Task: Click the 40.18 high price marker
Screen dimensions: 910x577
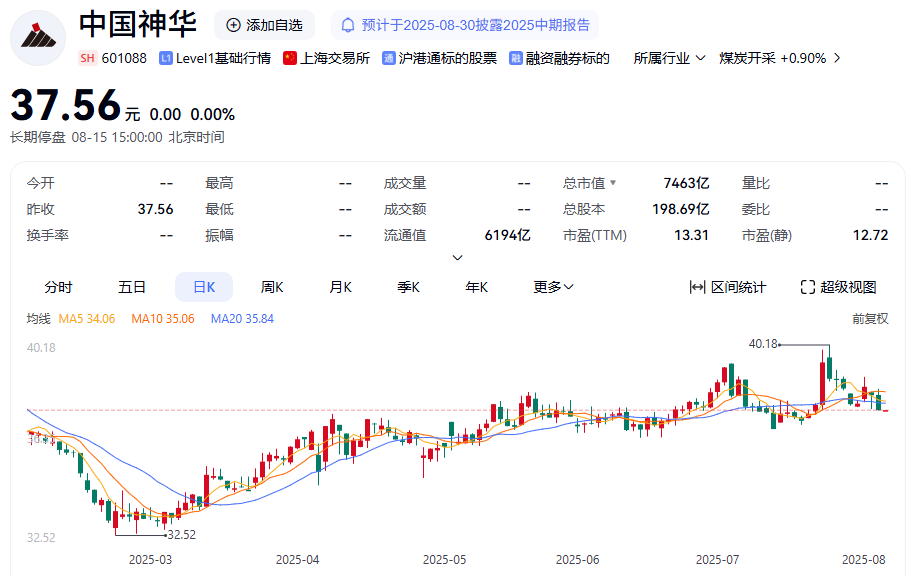Action: click(763, 344)
